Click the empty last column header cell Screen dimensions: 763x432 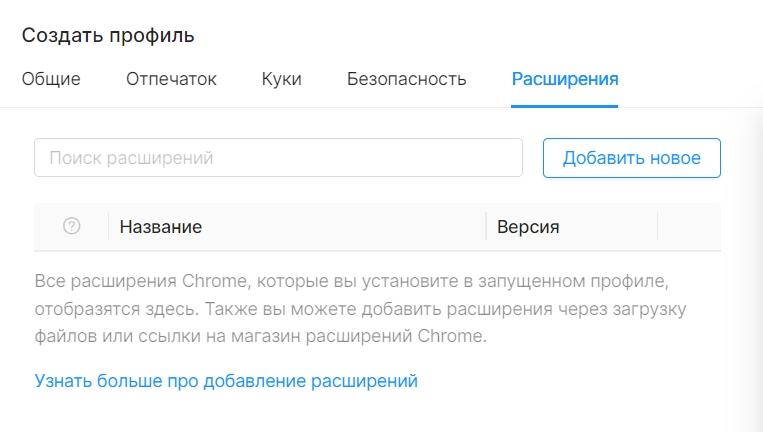click(x=689, y=227)
